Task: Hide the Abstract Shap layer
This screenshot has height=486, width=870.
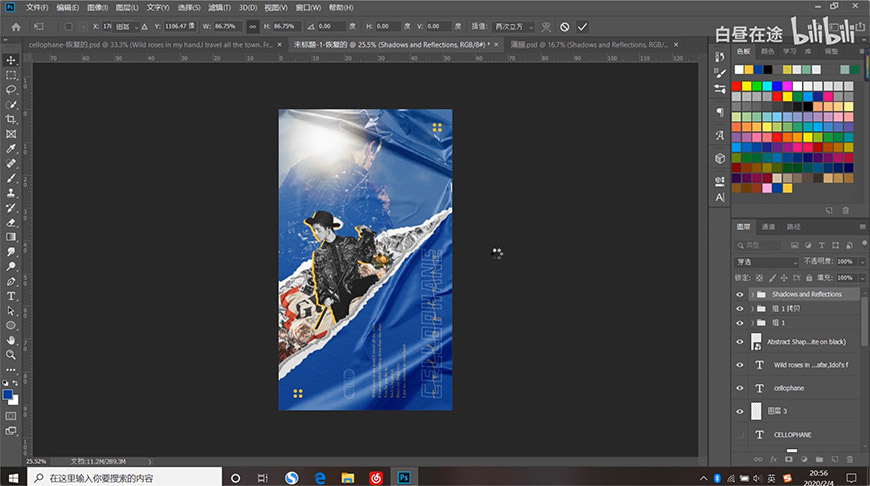Action: (x=740, y=342)
